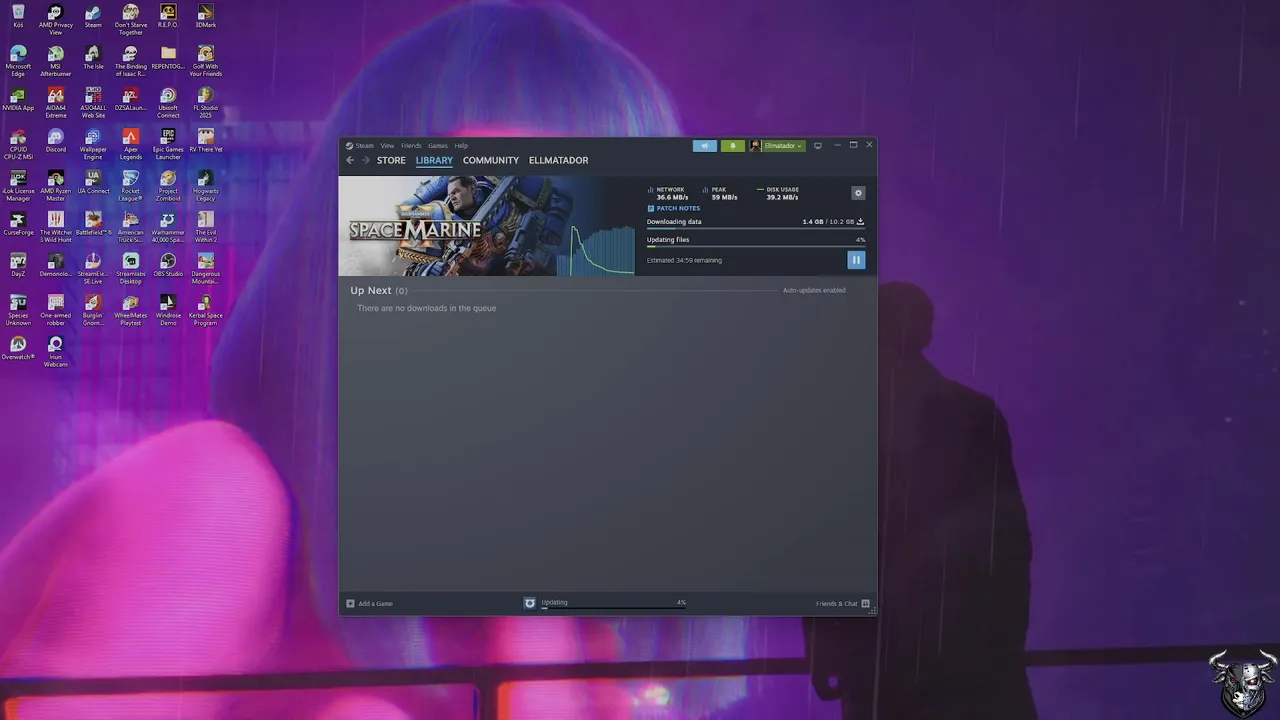Open the ELLMATADOR profile tab

coord(558,160)
